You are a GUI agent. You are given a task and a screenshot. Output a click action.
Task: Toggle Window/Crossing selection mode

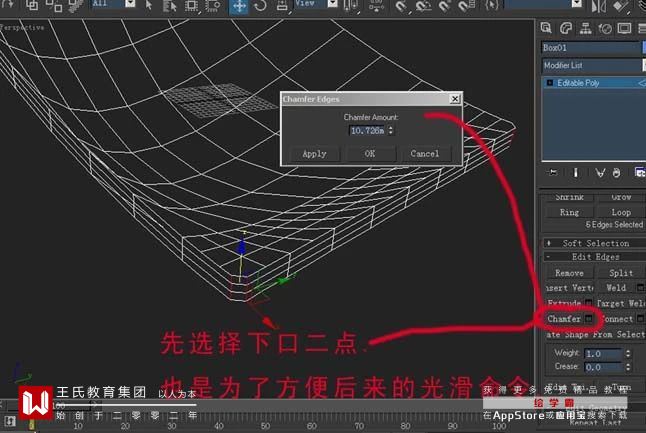pyautogui.click(x=213, y=6)
